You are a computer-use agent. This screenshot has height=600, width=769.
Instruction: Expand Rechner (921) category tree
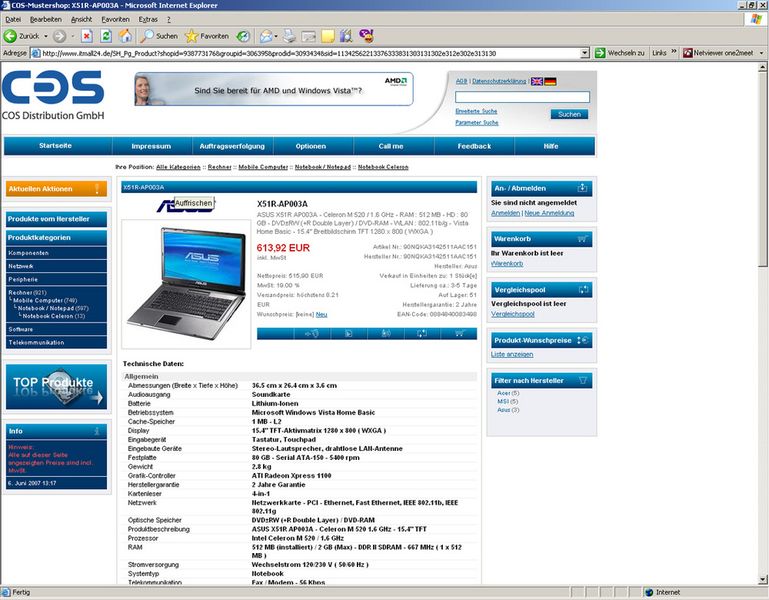(27, 292)
